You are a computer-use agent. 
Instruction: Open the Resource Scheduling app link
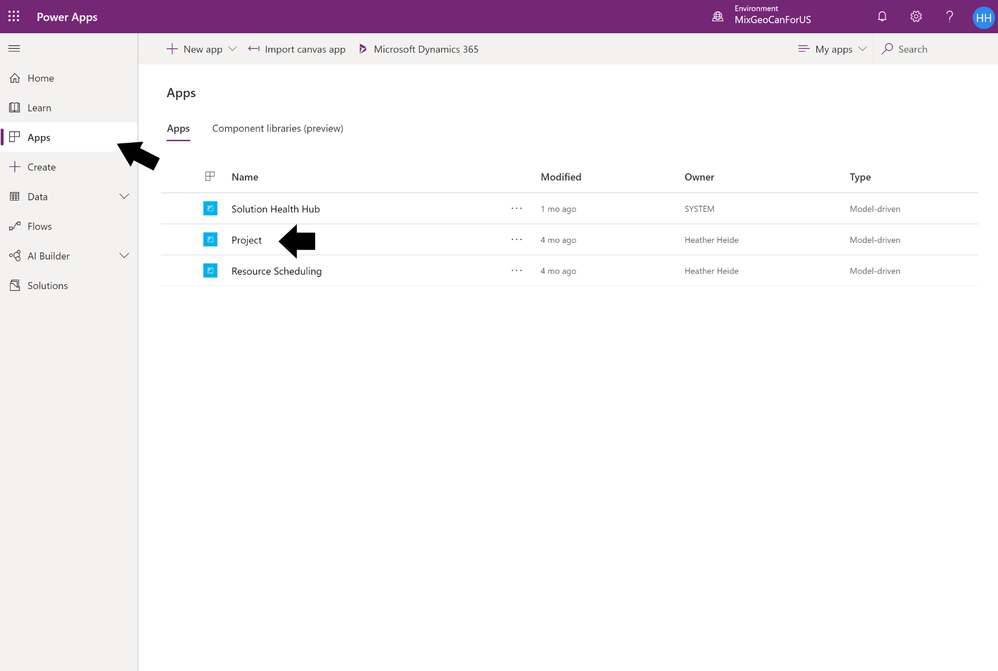(276, 271)
